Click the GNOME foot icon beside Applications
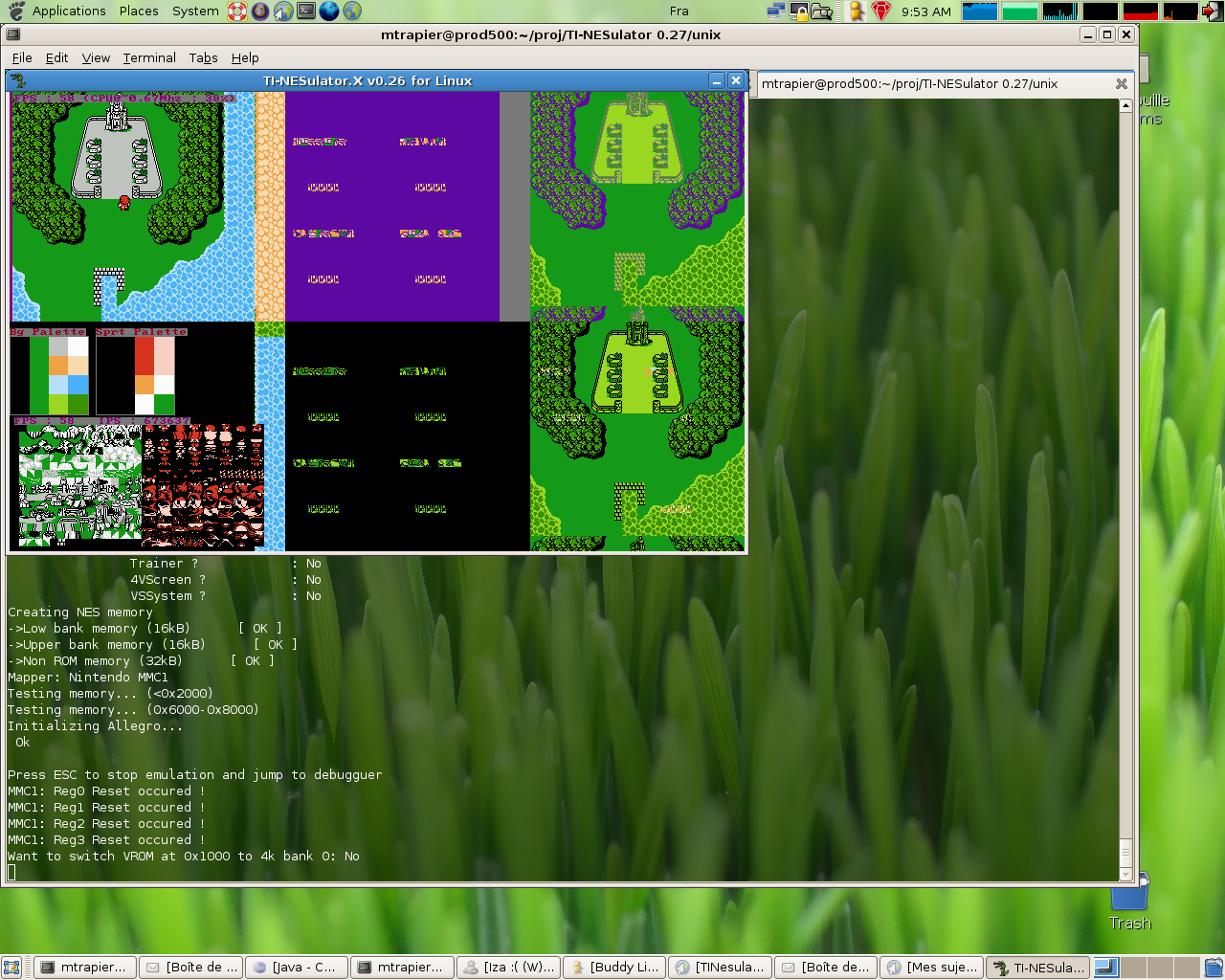The height and width of the screenshot is (980, 1225). pos(15,11)
